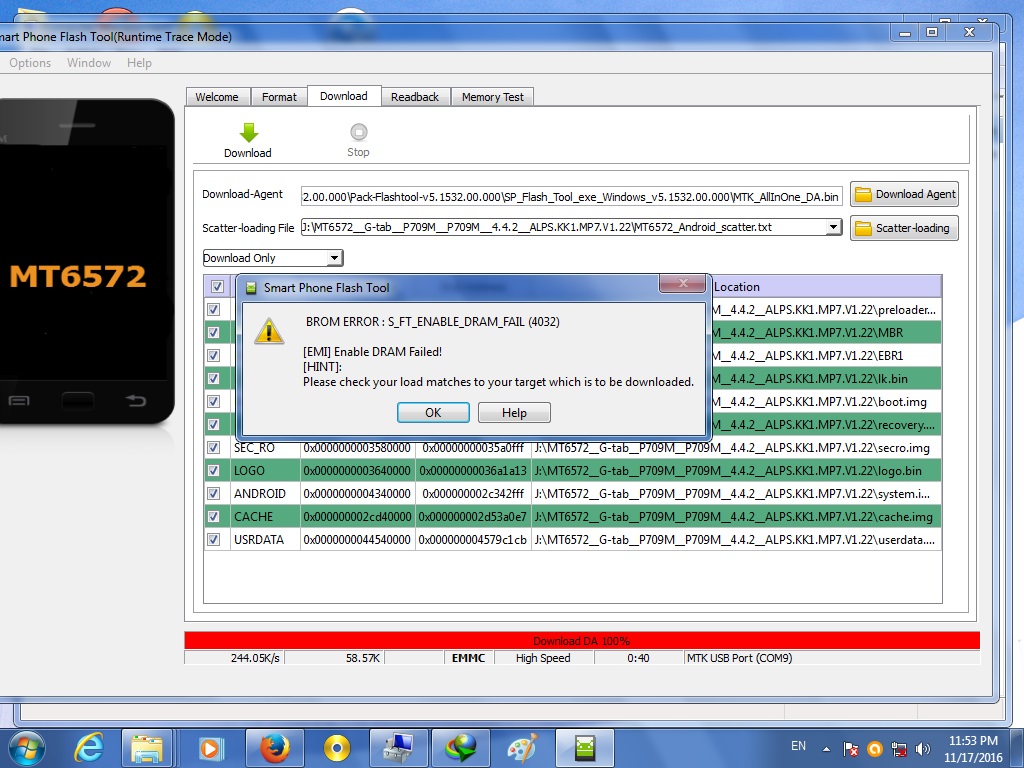Open the Options menu
This screenshot has height=768, width=1024.
click(x=30, y=63)
